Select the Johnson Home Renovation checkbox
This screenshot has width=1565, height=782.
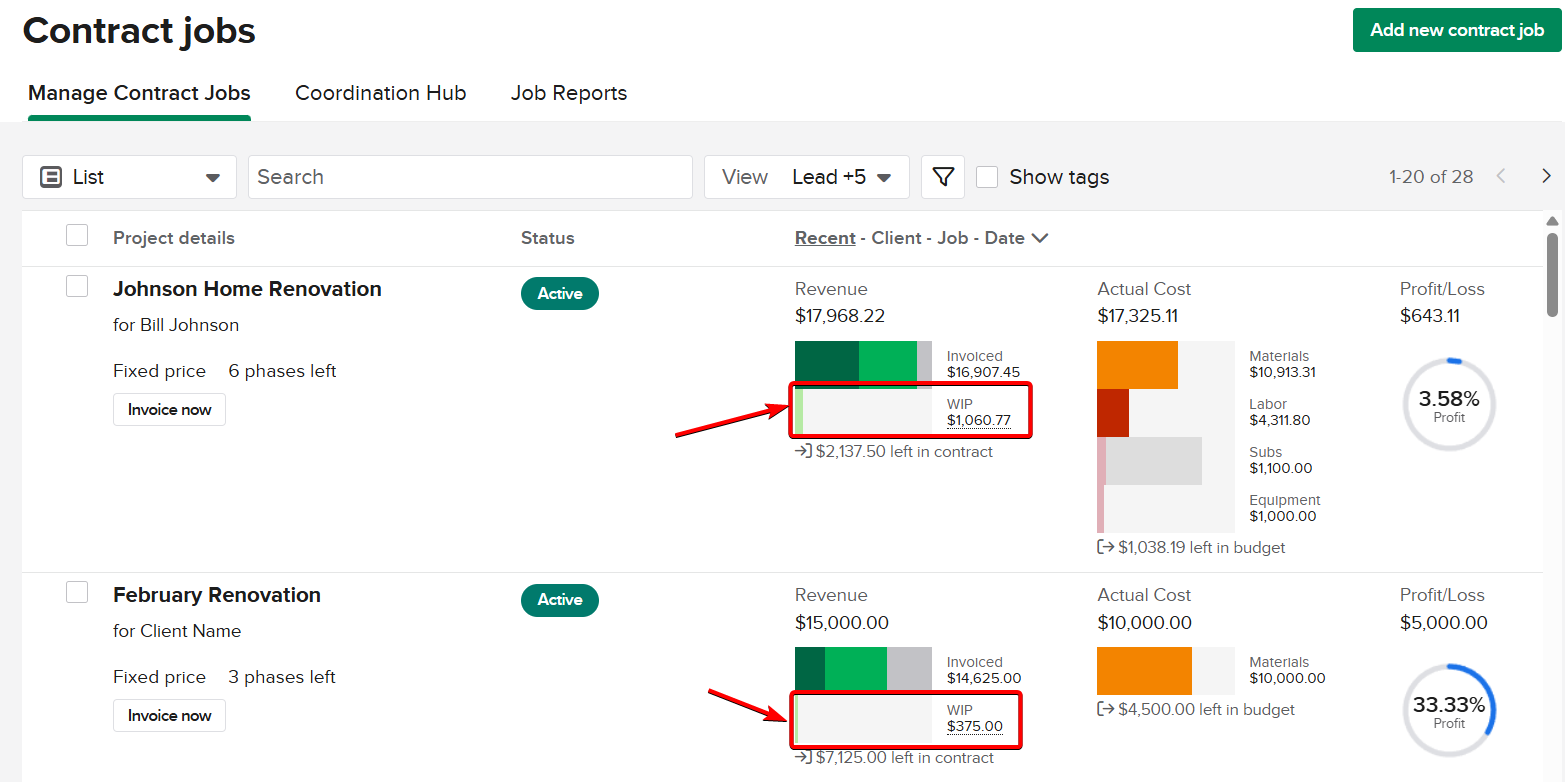click(77, 287)
